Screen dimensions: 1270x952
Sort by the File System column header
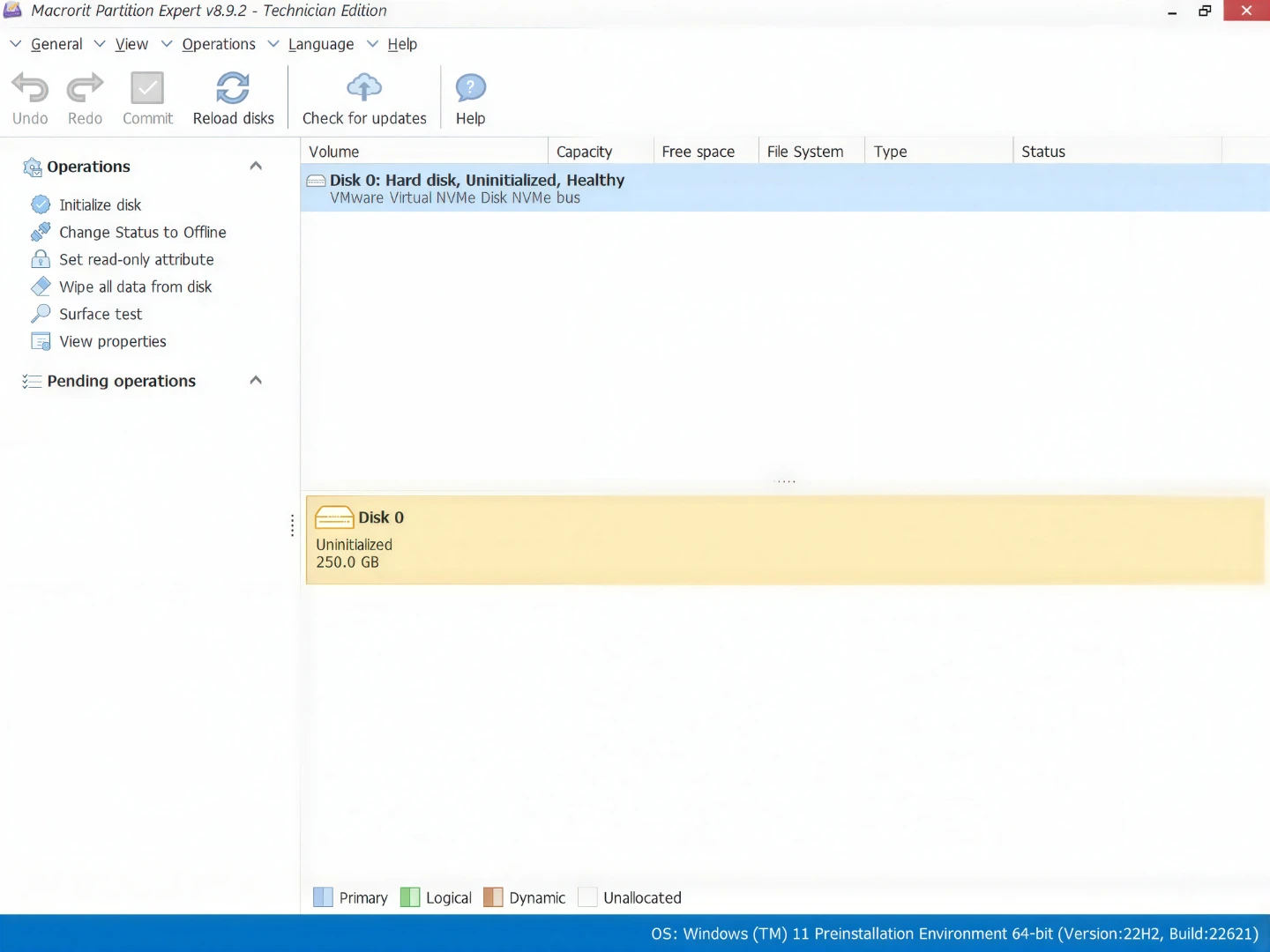pos(812,152)
